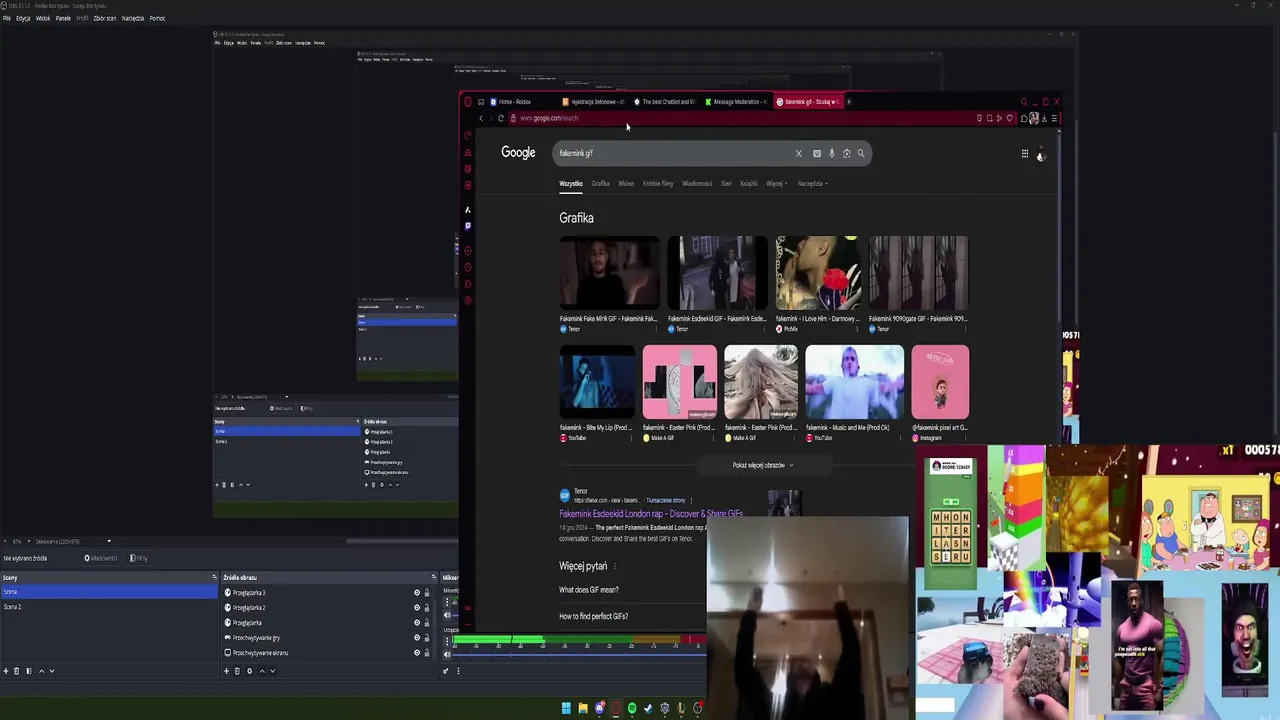Image resolution: width=1280 pixels, height=720 pixels.
Task: Switch to Wideo search tab
Action: [x=626, y=184]
